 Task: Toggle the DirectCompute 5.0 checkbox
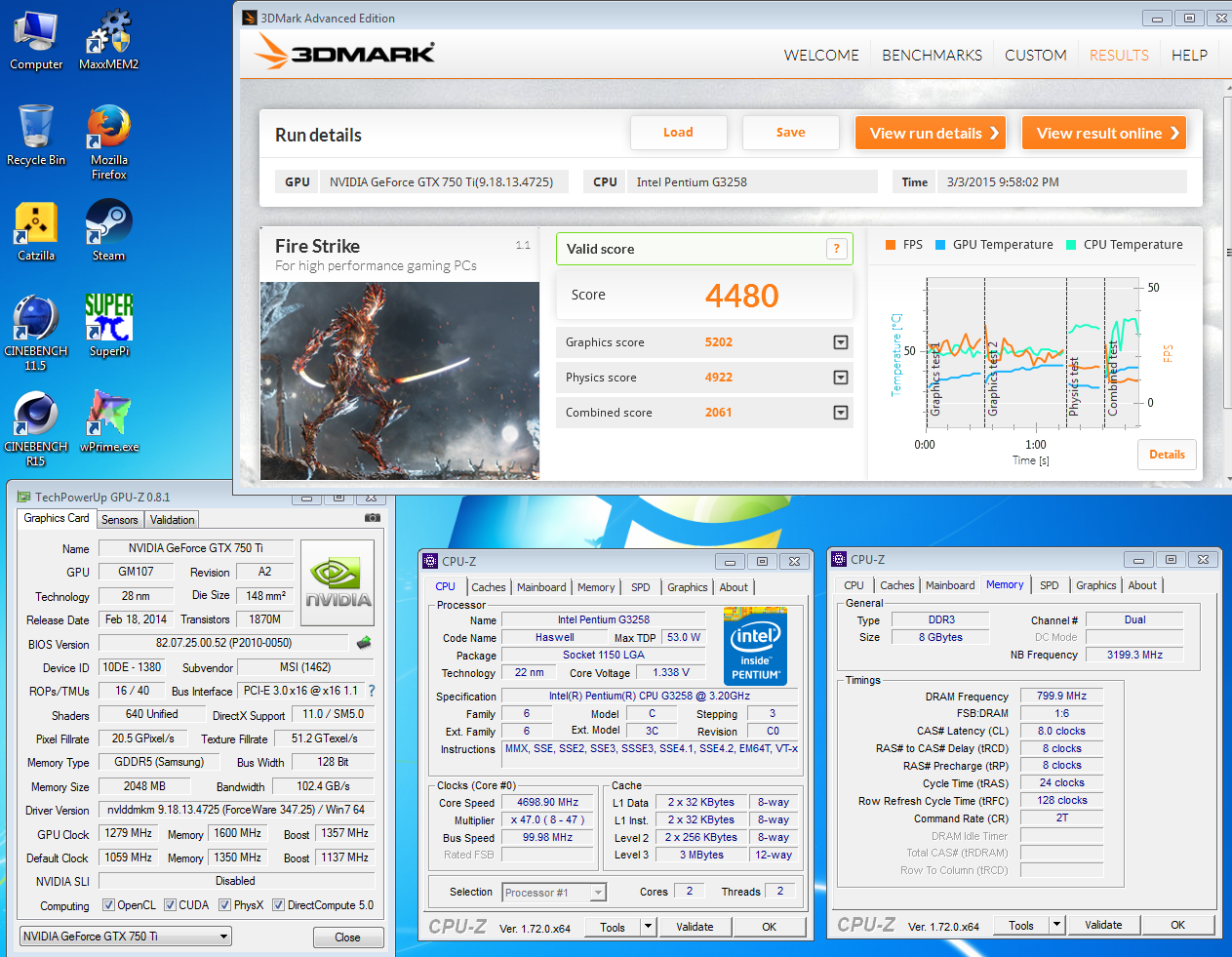coord(278,905)
